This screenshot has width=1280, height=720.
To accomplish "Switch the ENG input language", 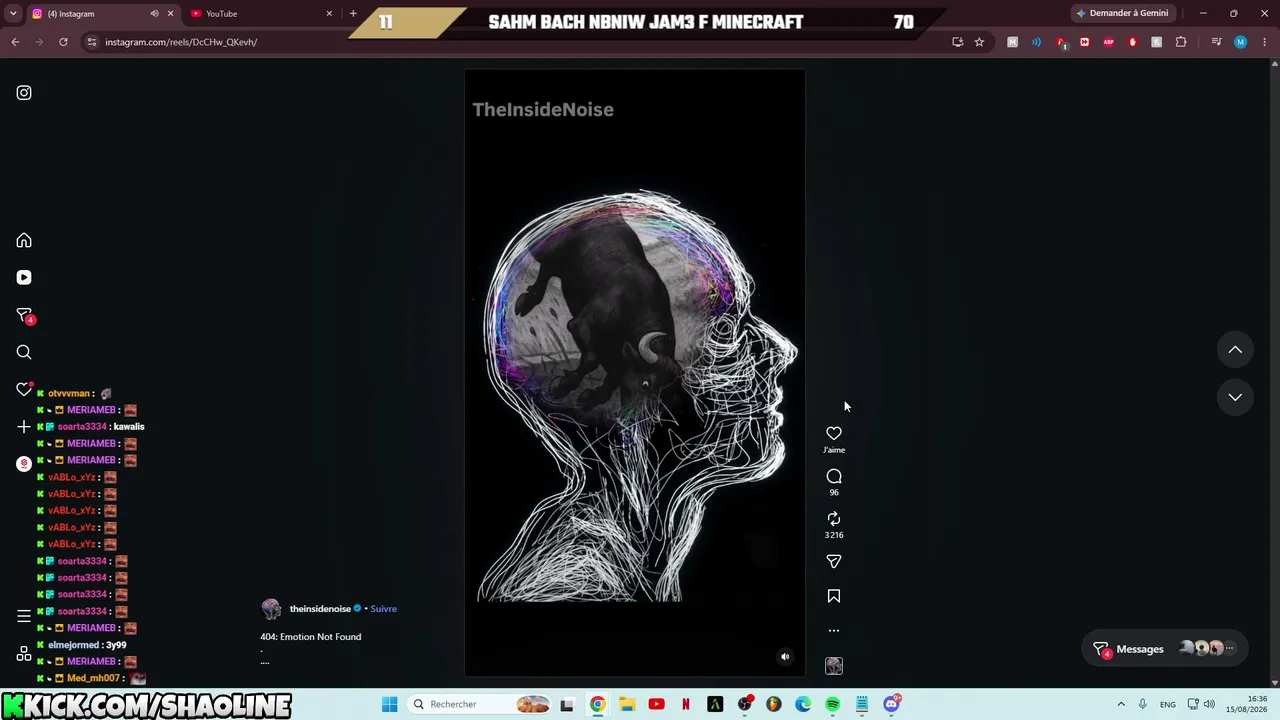I will point(1167,704).
